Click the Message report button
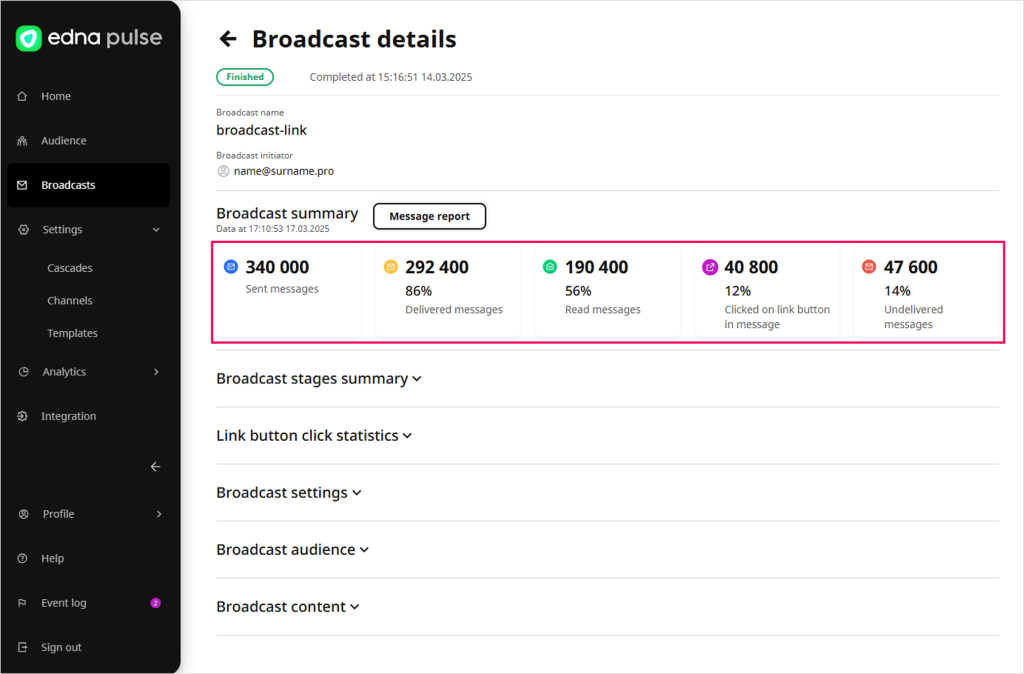 click(429, 216)
